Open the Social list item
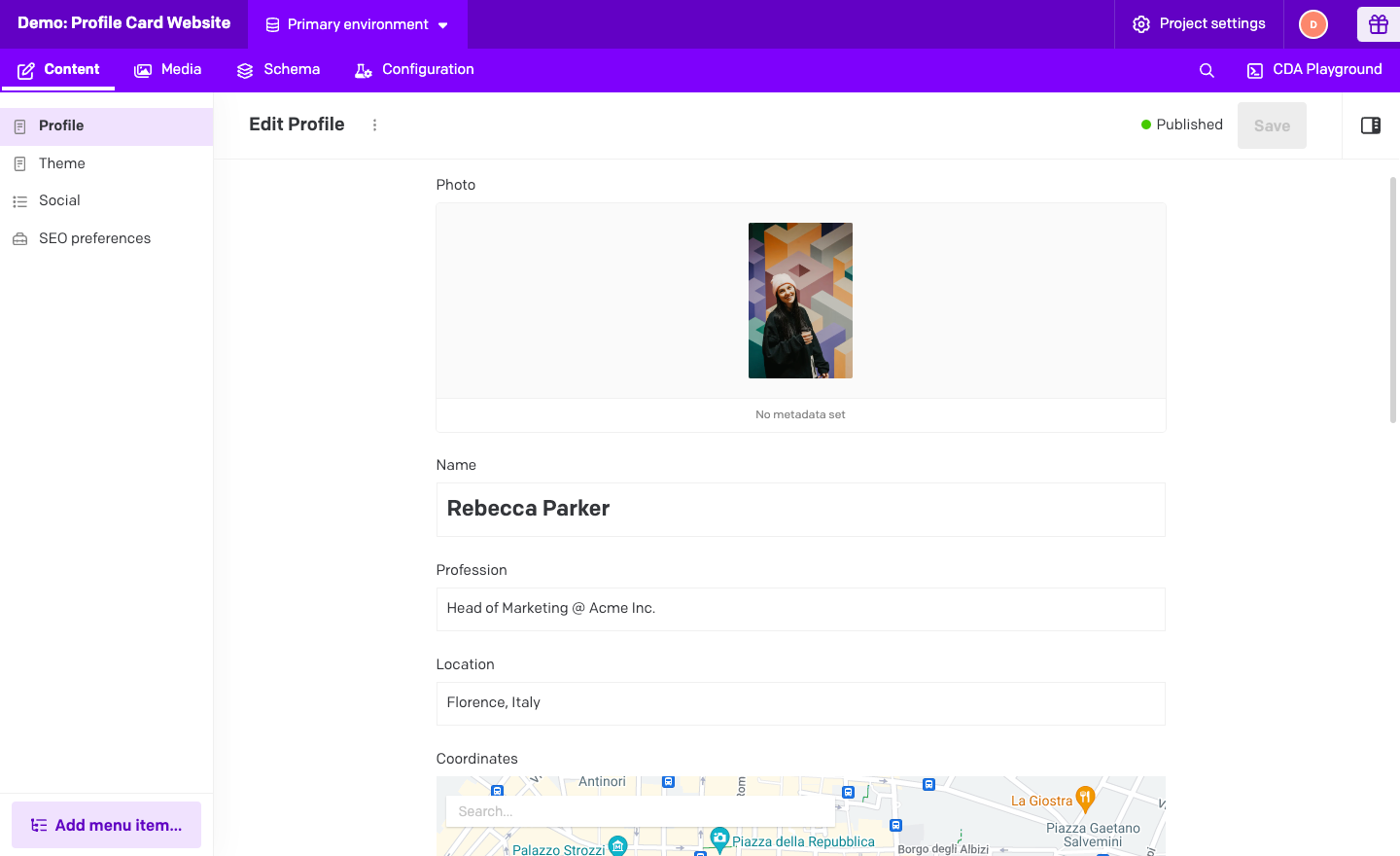 59,200
